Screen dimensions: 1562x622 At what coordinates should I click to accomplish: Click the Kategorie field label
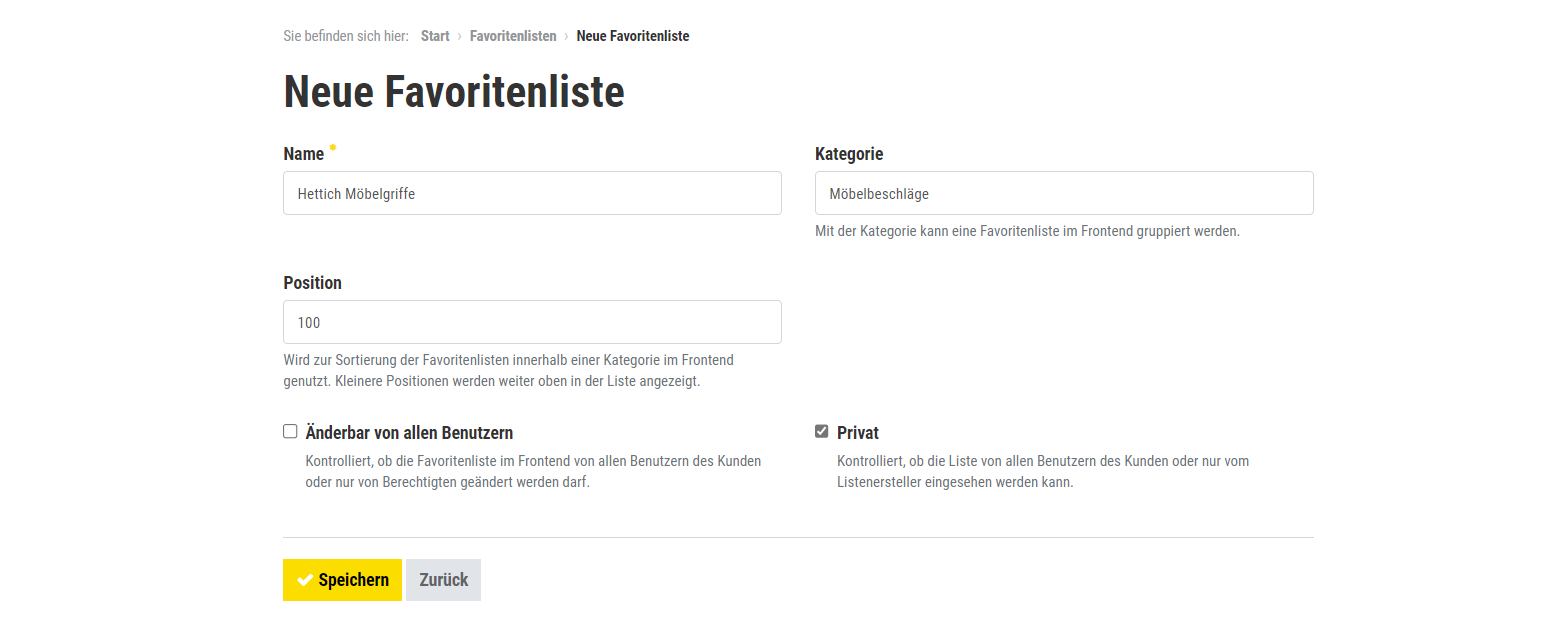pyautogui.click(x=849, y=154)
